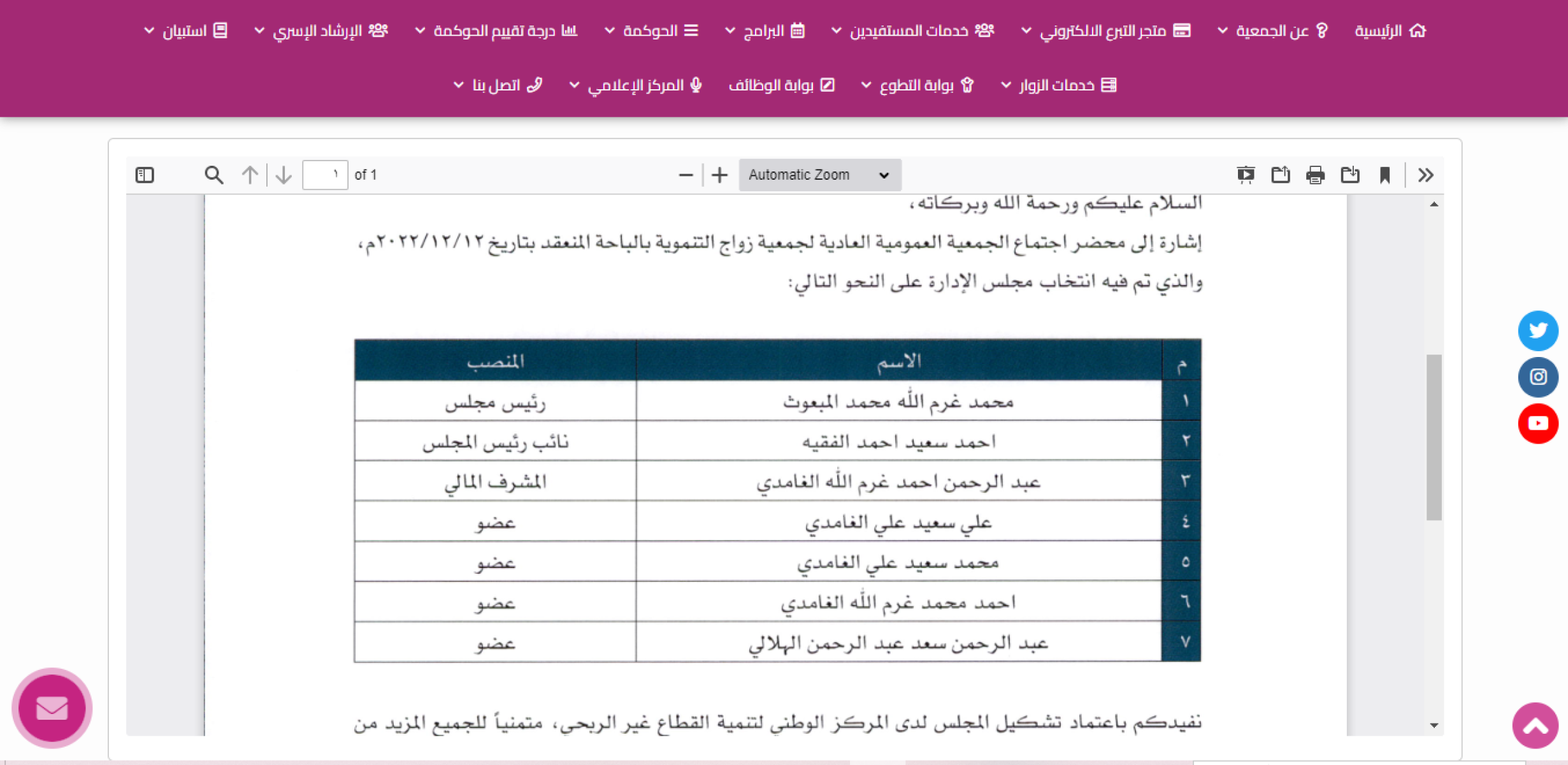
Task: Click the page number input field
Action: 325,175
